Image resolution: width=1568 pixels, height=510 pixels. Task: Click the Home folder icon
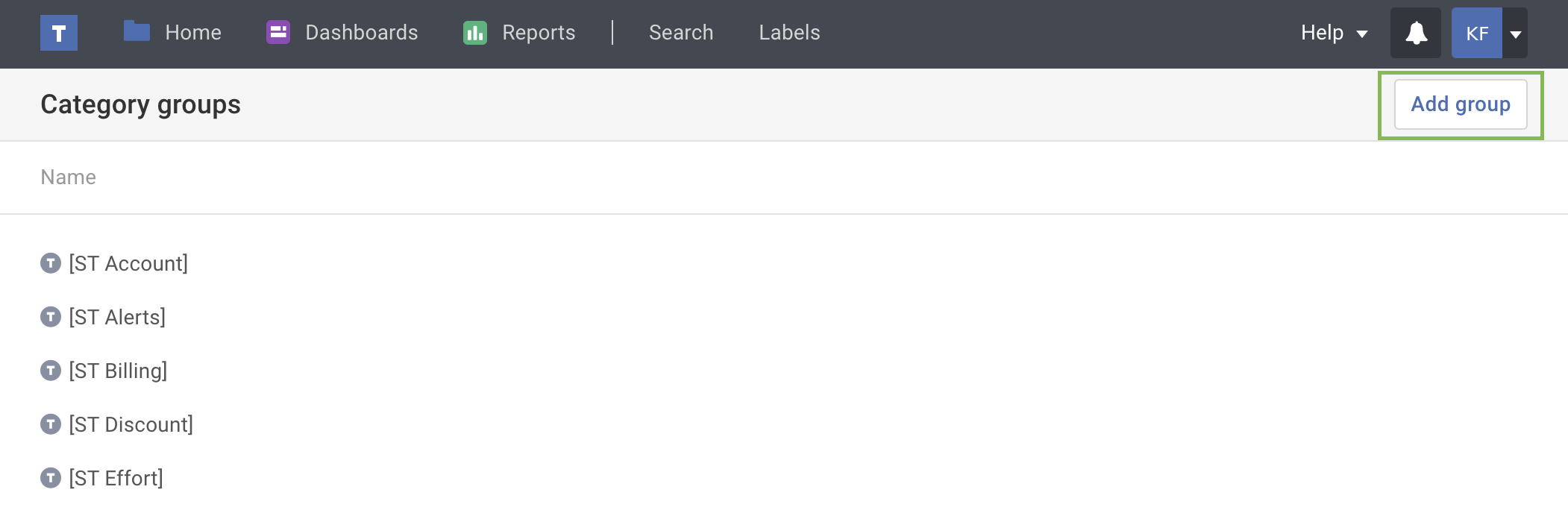(137, 32)
